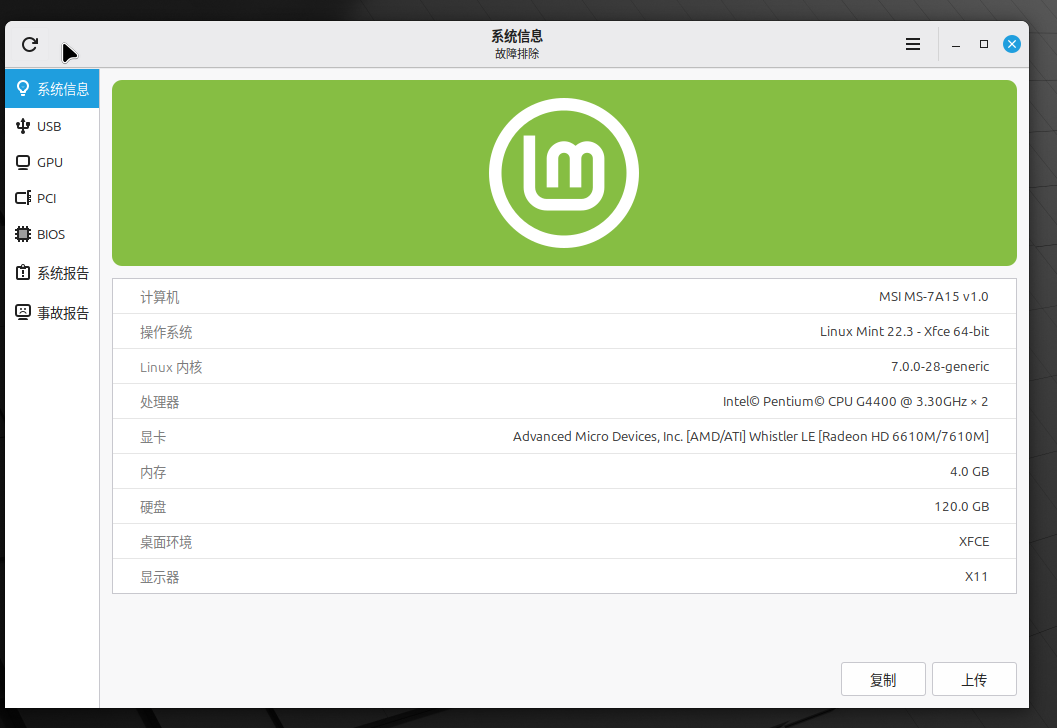Viewport: 1057px width, 728px height.
Task: Click Linux Mint 22.3 - Xfce 64-bit
Action: (905, 332)
